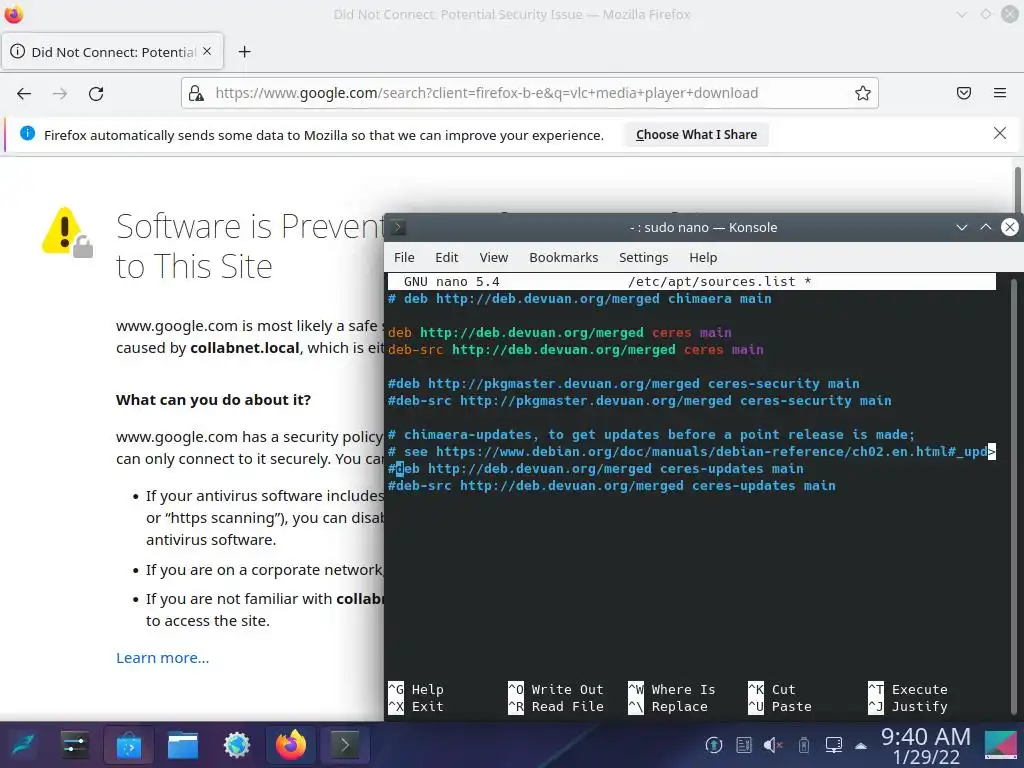Click the '^O Write Out' nano shortcut
This screenshot has width=1024, height=768.
tap(556, 690)
